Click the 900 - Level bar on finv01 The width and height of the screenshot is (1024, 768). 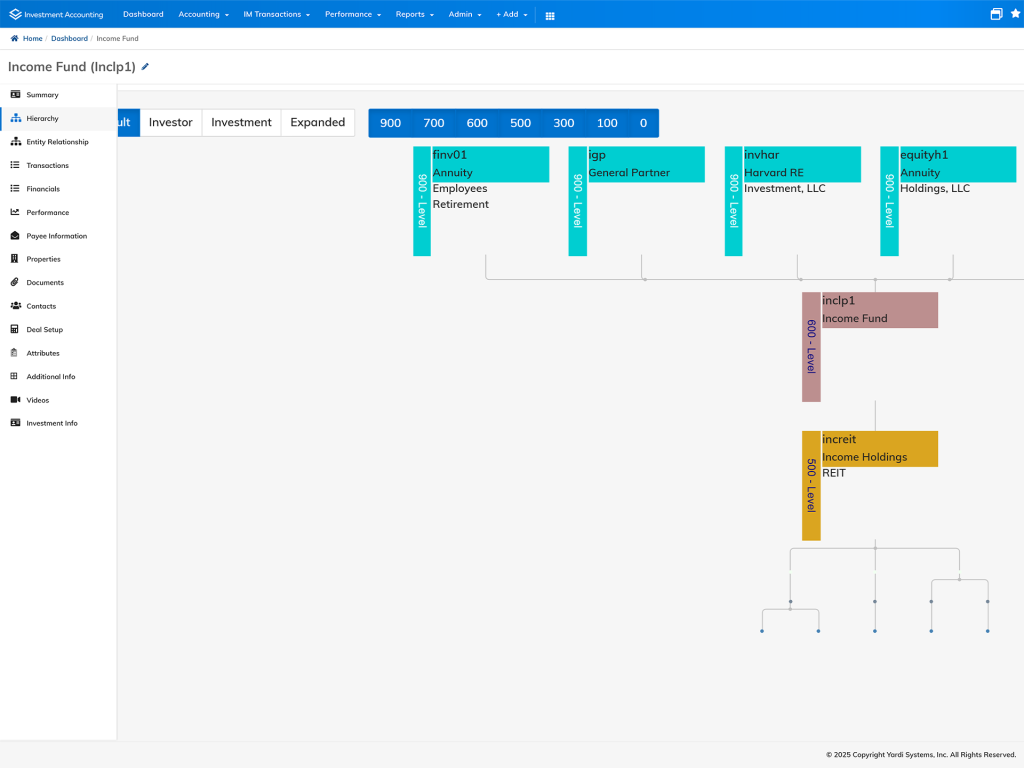click(422, 201)
